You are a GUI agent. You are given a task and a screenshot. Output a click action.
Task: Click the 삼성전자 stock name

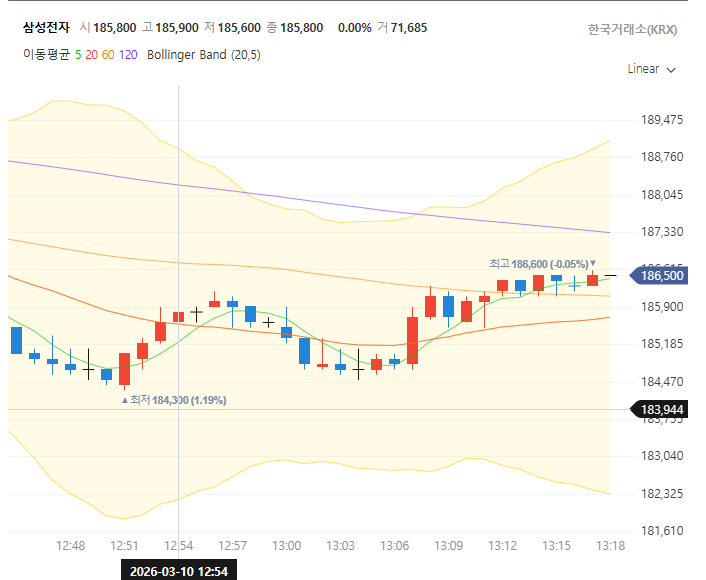[x=46, y=28]
